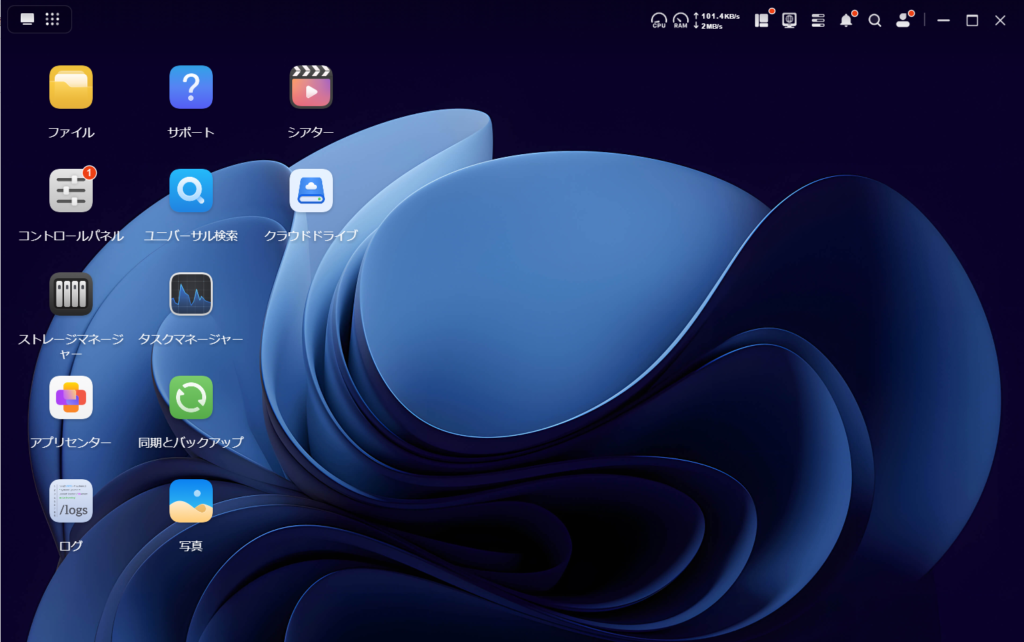
Task: Open ストレージマネージャー storage app
Action: click(71, 294)
